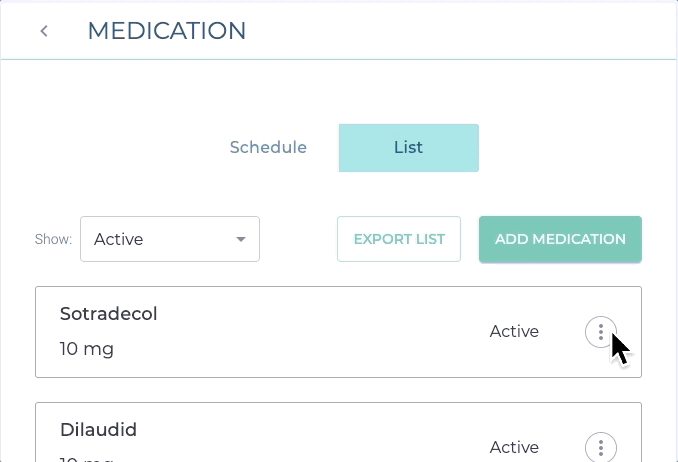Switch to the Schedule tab
Screen dimensions: 678x462
click(268, 148)
